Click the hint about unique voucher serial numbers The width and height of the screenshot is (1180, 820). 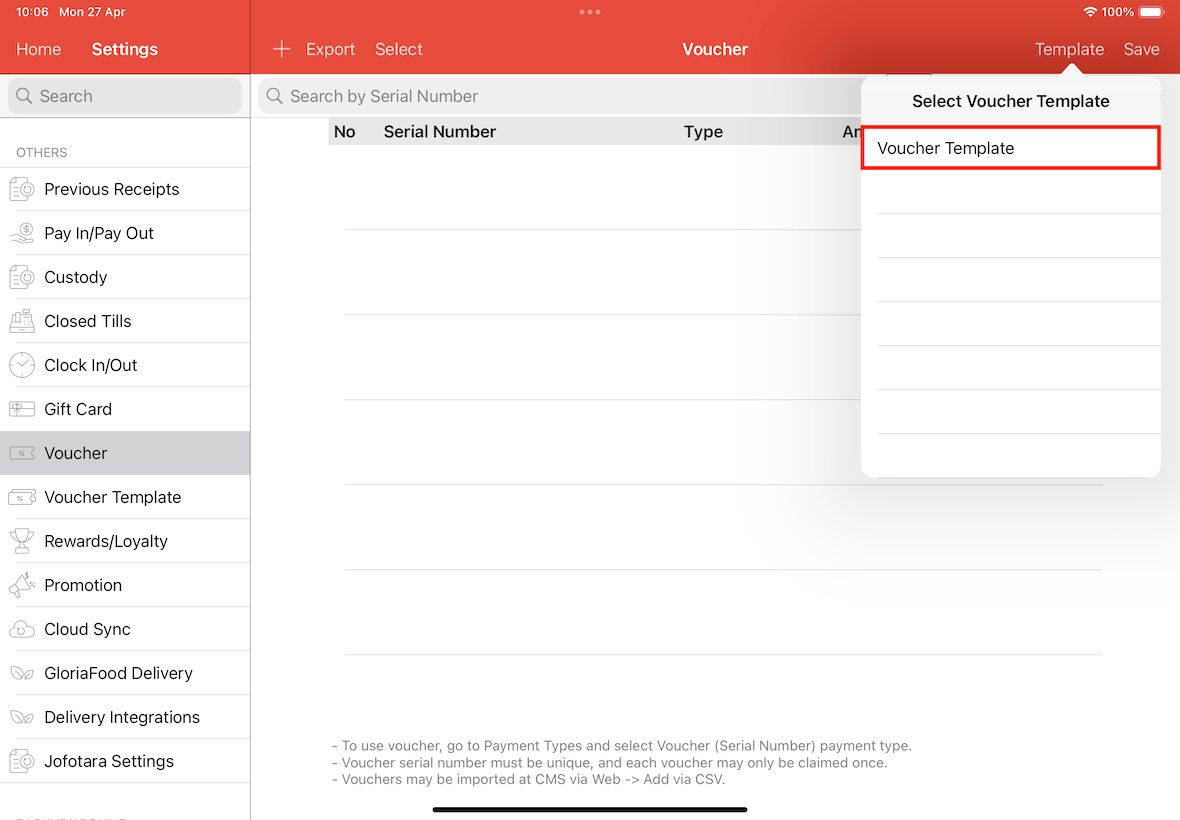(610, 763)
